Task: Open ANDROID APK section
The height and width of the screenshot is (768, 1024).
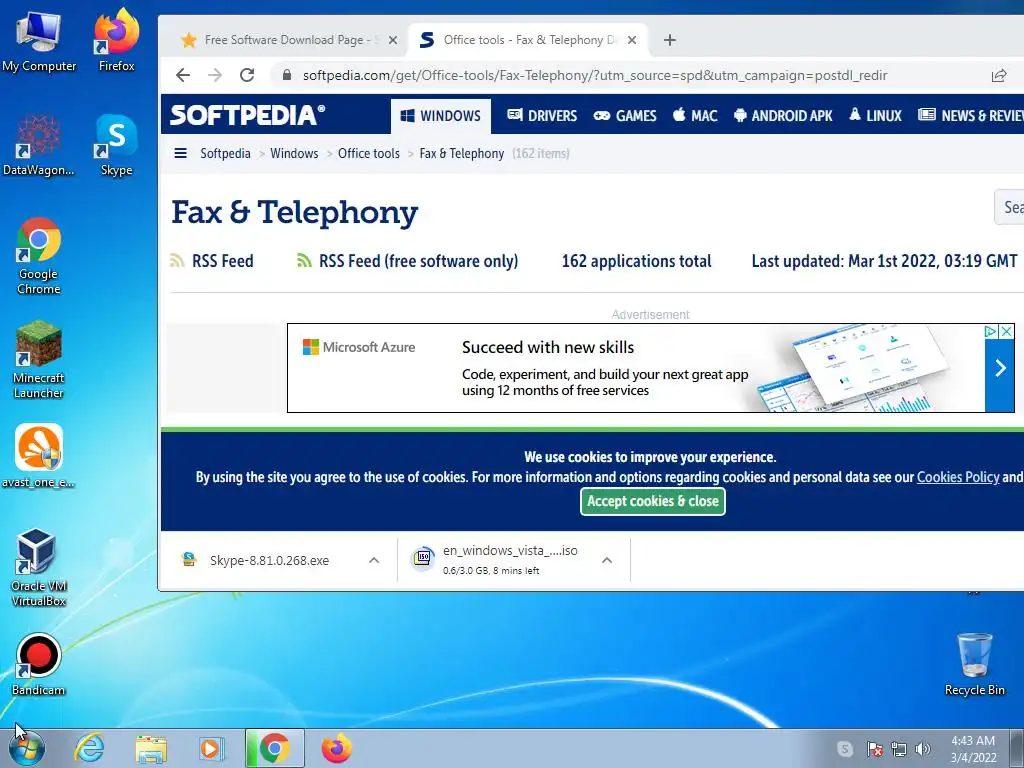Action: point(783,116)
